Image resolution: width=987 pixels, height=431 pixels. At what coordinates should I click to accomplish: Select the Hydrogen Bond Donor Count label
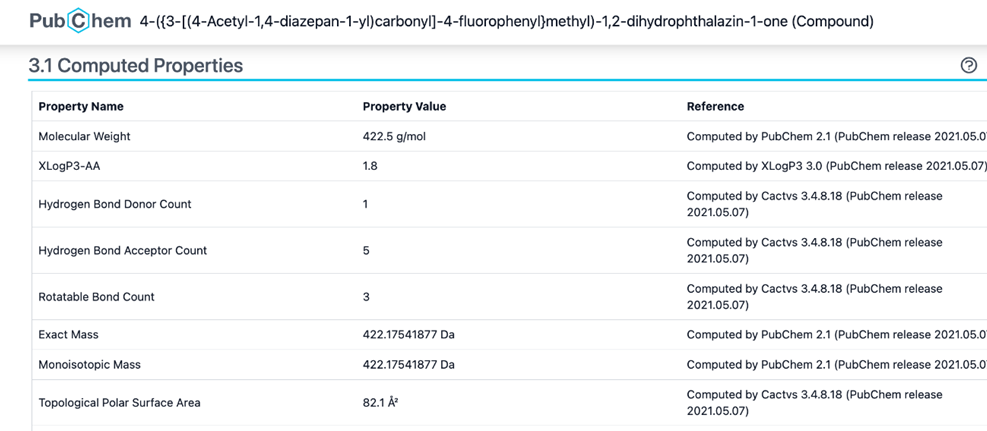click(x=114, y=204)
